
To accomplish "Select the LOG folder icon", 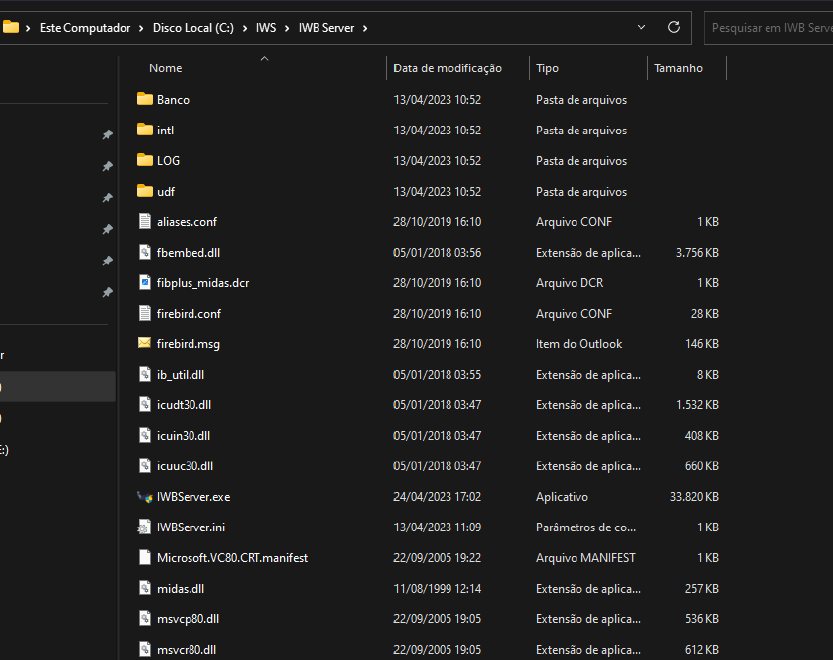I will tap(144, 161).
